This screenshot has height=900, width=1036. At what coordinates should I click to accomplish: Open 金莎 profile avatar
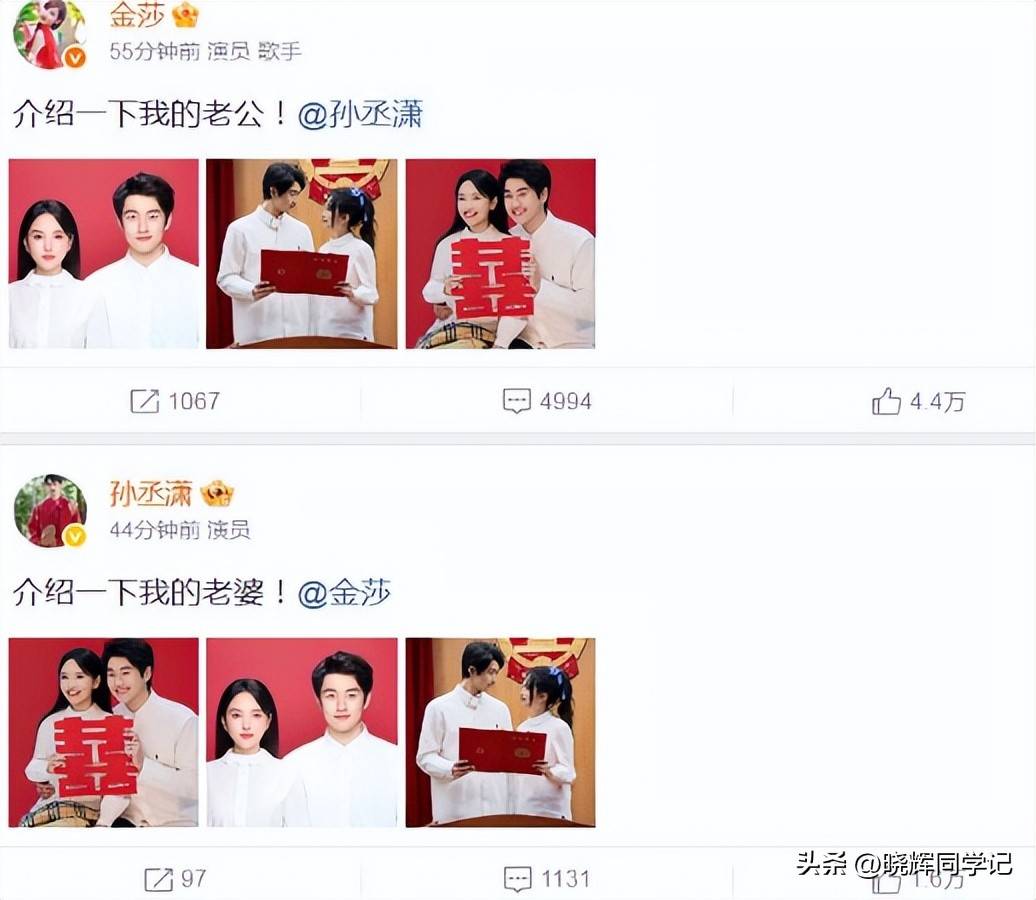click(50, 33)
